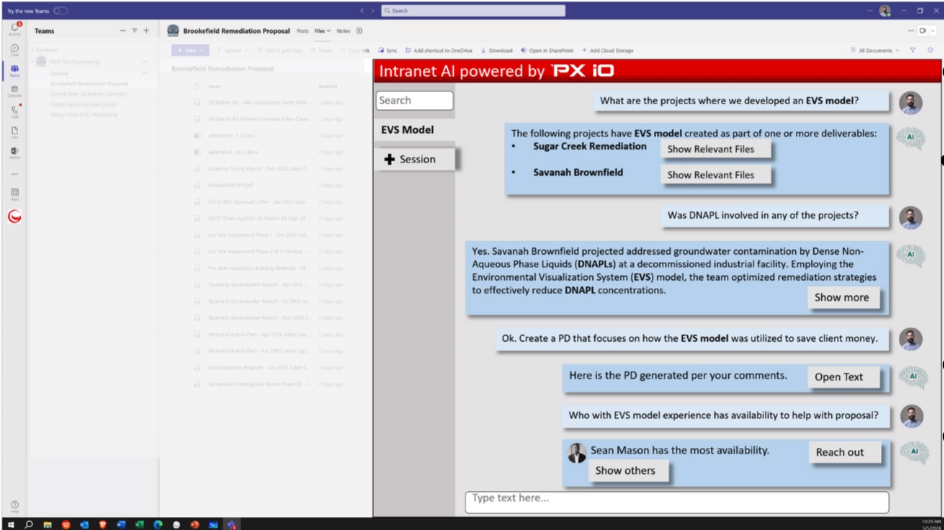Click the Show others button
The width and height of the screenshot is (944, 530).
627,471
